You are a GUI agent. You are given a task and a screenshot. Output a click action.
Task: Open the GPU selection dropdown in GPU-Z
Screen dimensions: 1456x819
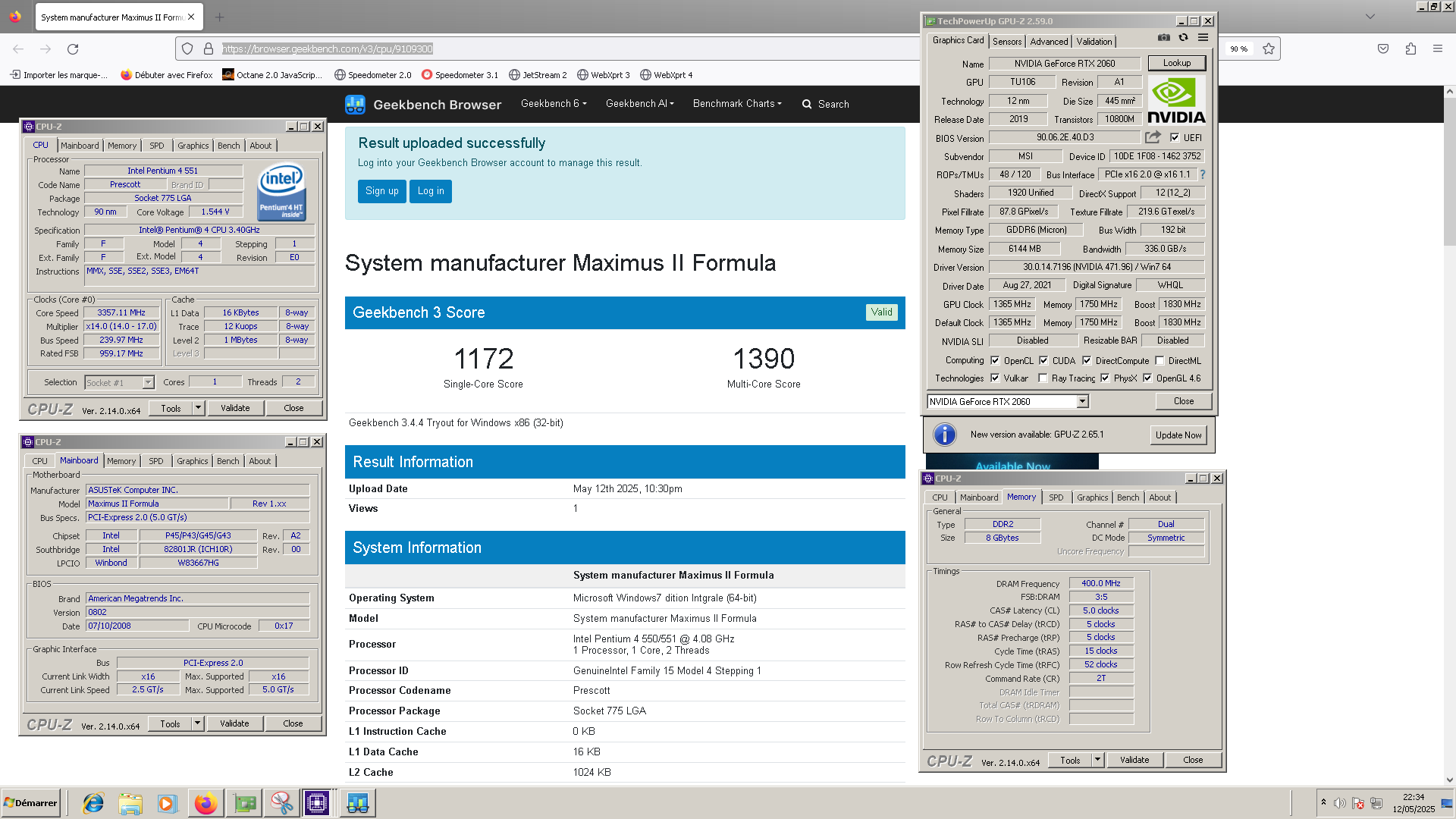click(1082, 402)
